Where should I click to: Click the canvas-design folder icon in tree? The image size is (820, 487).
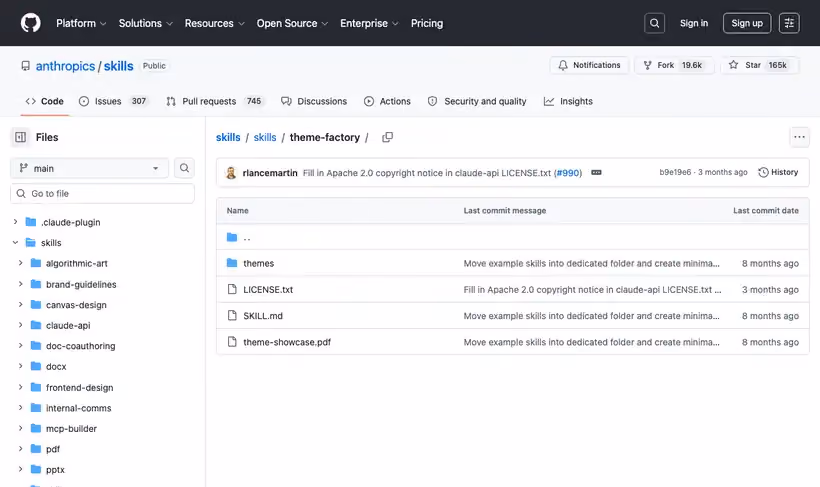tap(36, 304)
